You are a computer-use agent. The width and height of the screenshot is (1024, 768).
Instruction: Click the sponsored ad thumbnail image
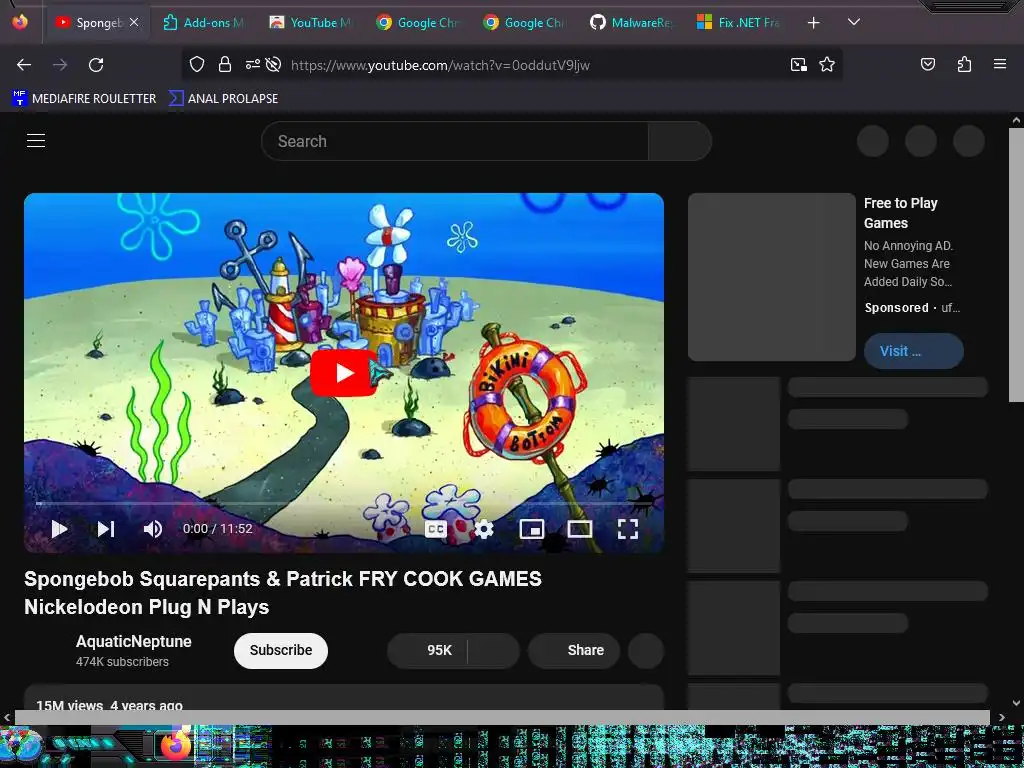pos(771,277)
